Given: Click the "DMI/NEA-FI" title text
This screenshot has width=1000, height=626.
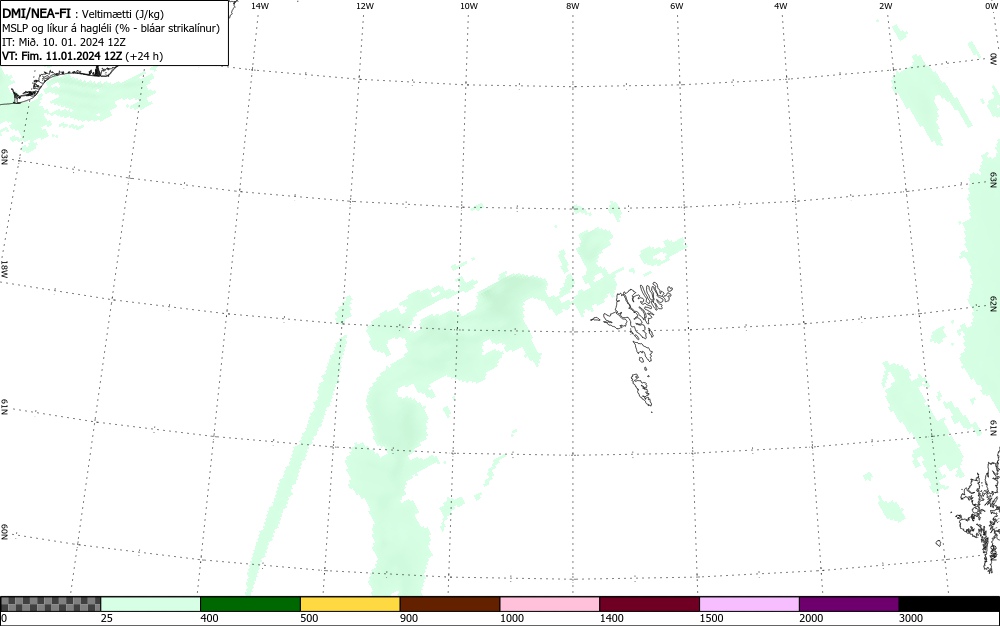Looking at the screenshot, I should (x=36, y=13).
